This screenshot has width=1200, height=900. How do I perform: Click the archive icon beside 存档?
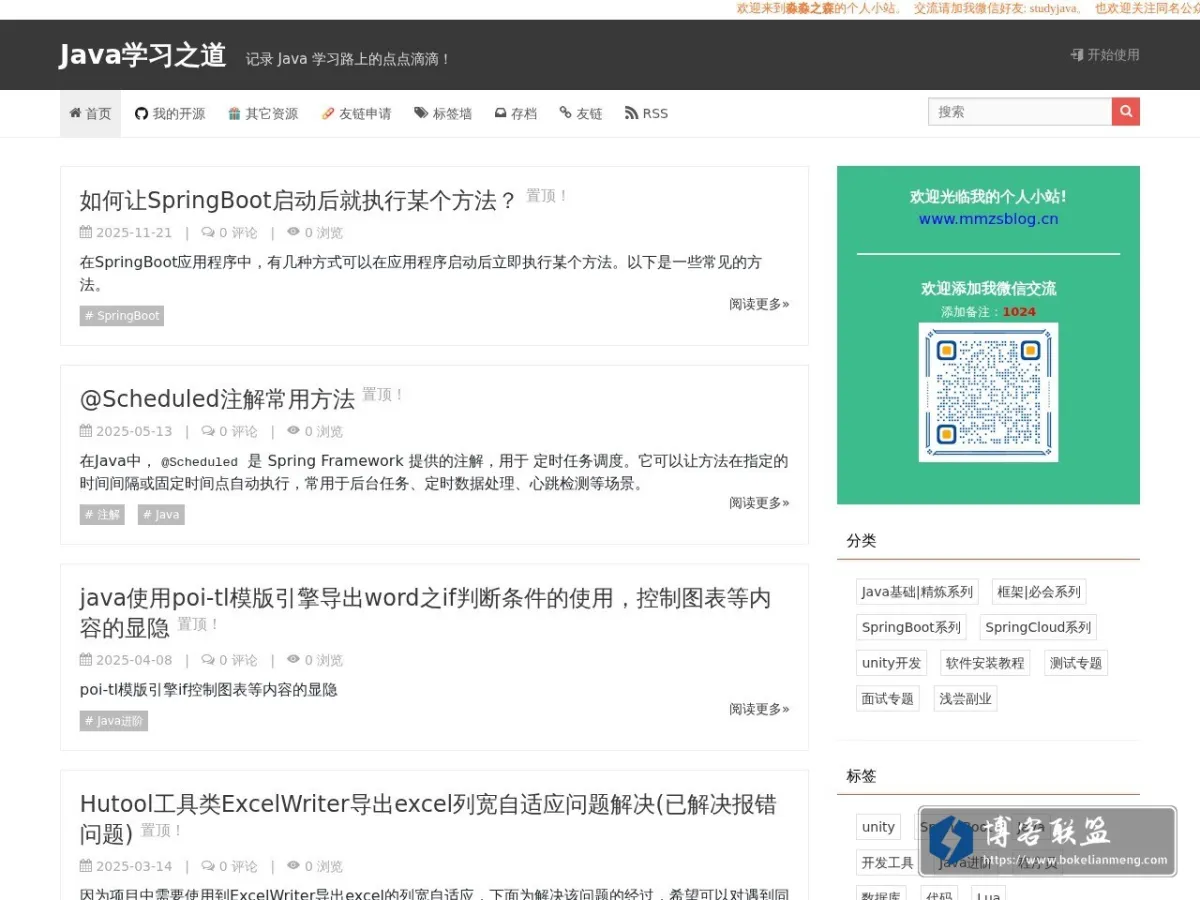coord(500,113)
